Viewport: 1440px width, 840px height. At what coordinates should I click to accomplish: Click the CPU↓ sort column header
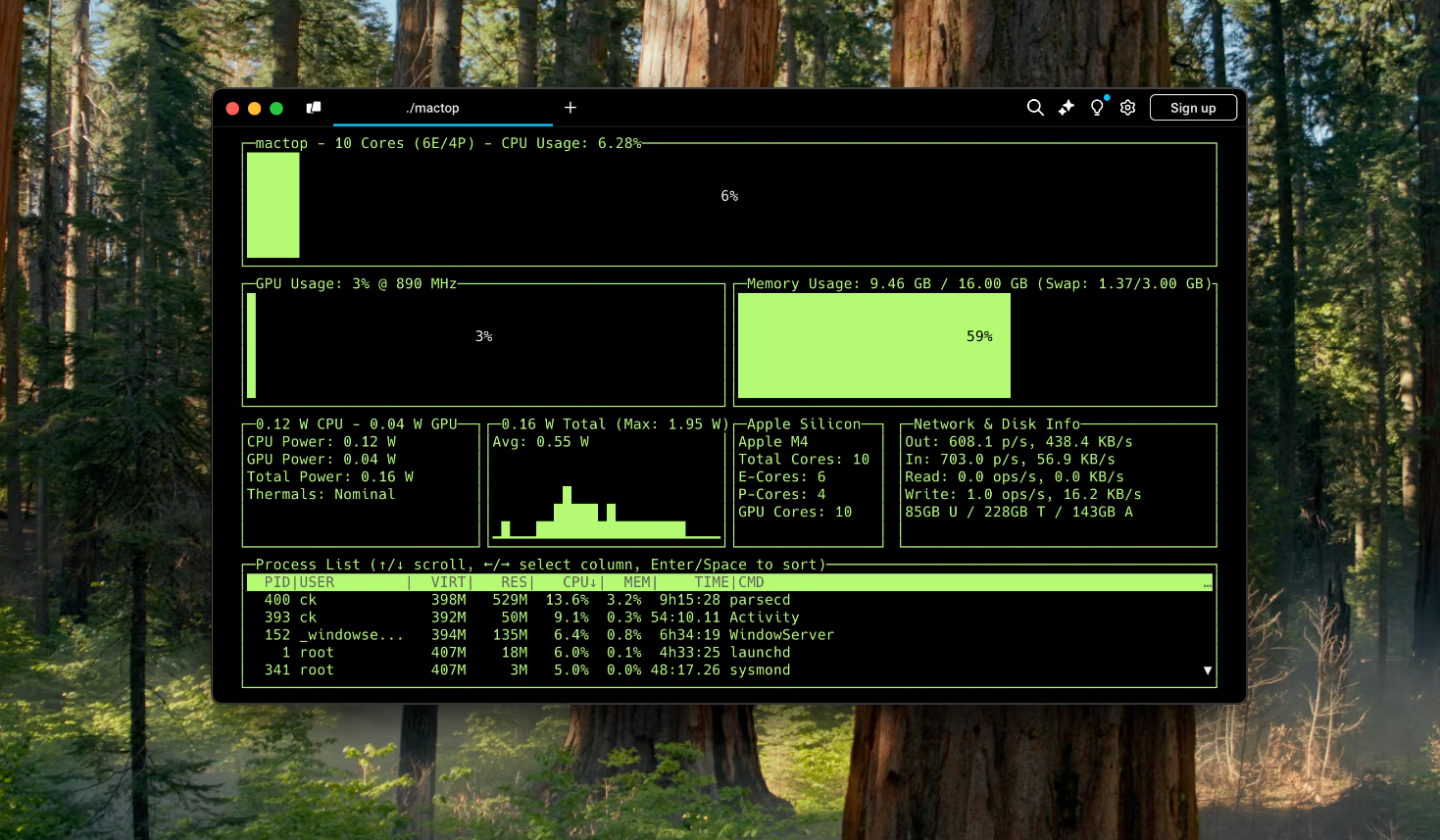click(x=578, y=582)
